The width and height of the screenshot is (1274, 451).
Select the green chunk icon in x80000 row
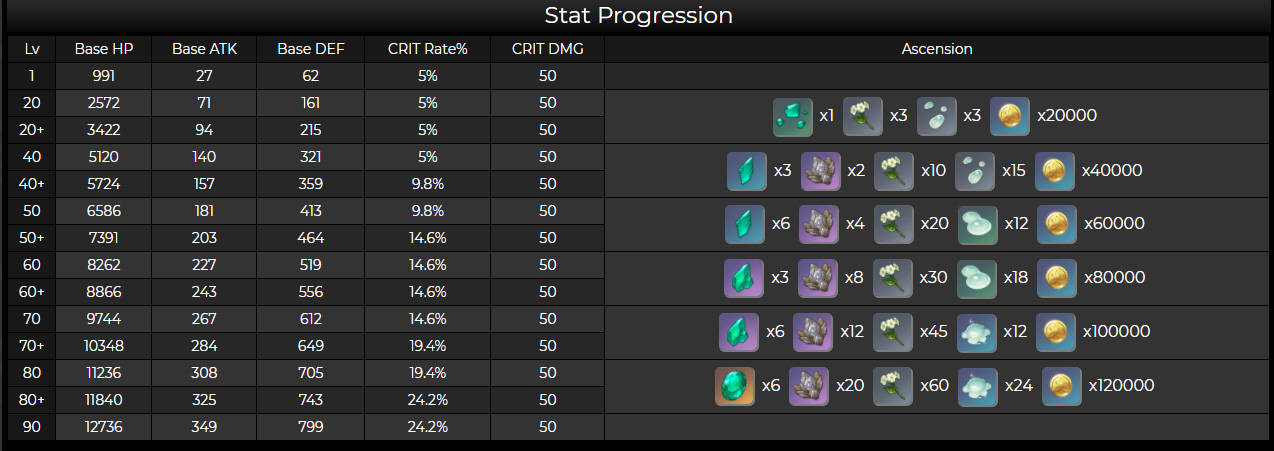pyautogui.click(x=744, y=278)
